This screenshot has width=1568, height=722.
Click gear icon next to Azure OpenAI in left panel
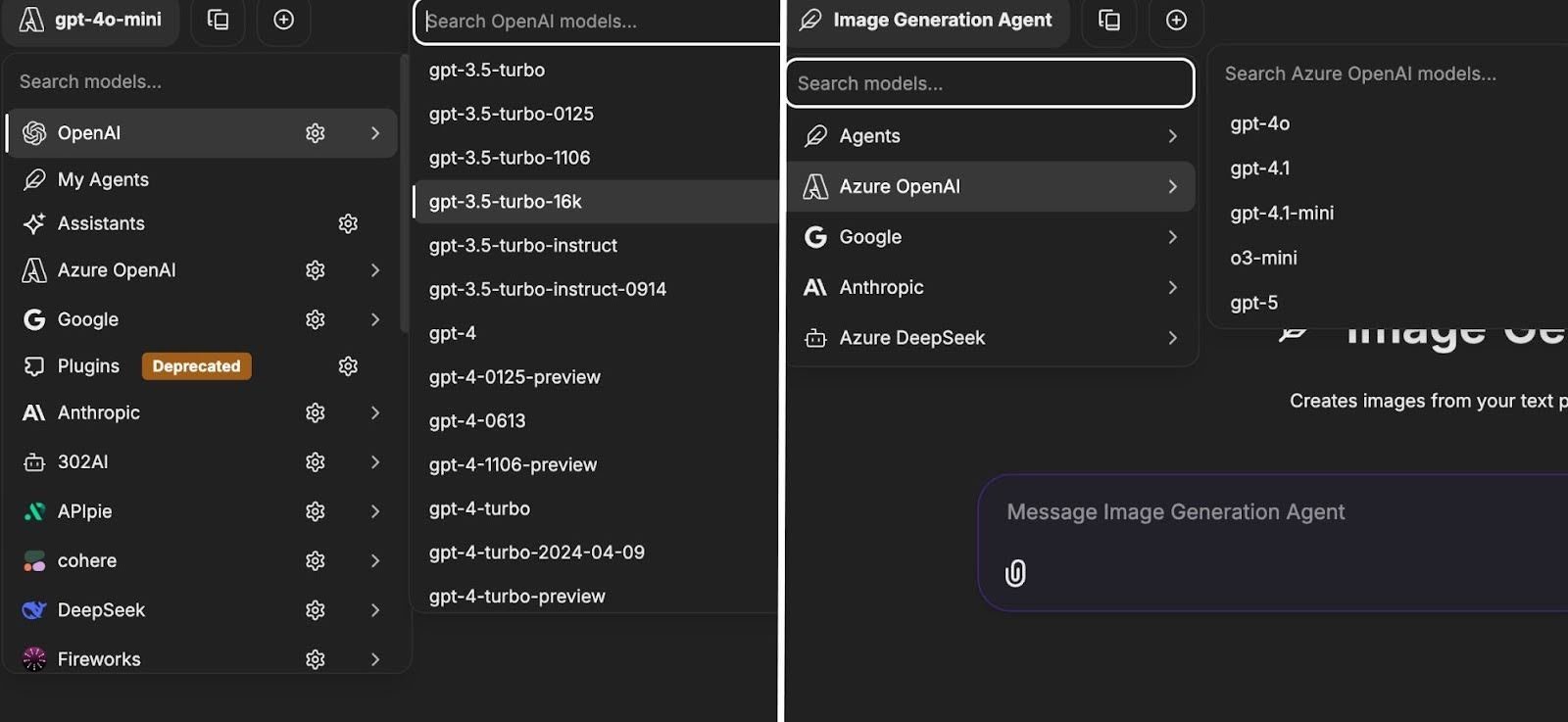315,270
